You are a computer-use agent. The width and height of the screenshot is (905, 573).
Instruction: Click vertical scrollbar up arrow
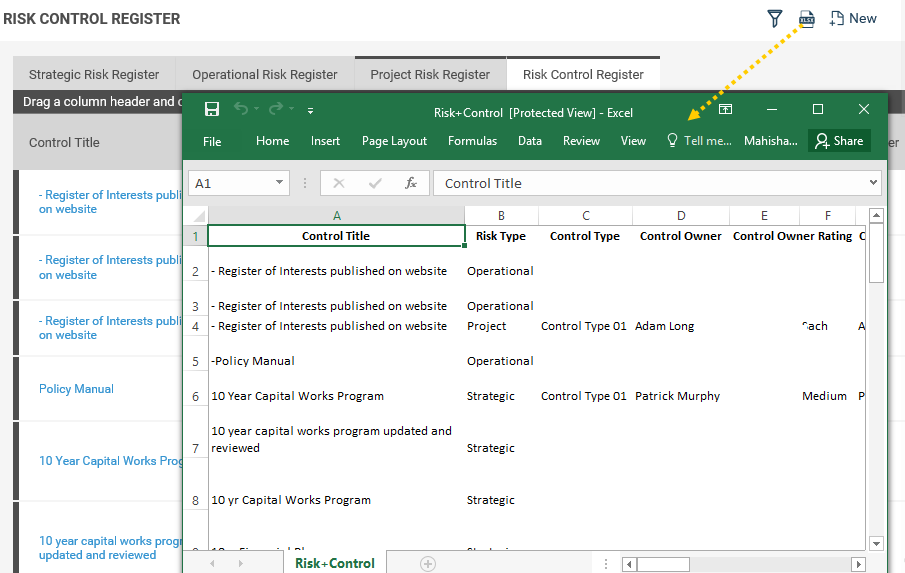(x=876, y=216)
